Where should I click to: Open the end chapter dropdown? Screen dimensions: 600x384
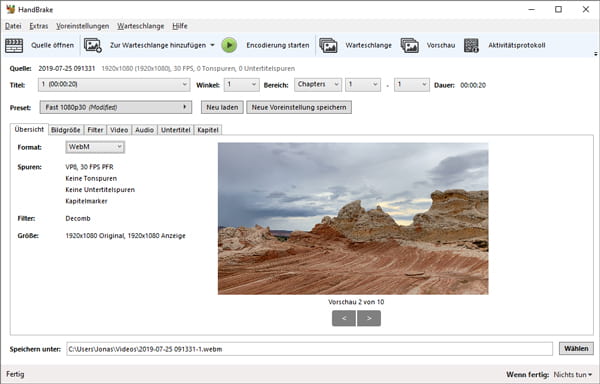pyautogui.click(x=411, y=85)
